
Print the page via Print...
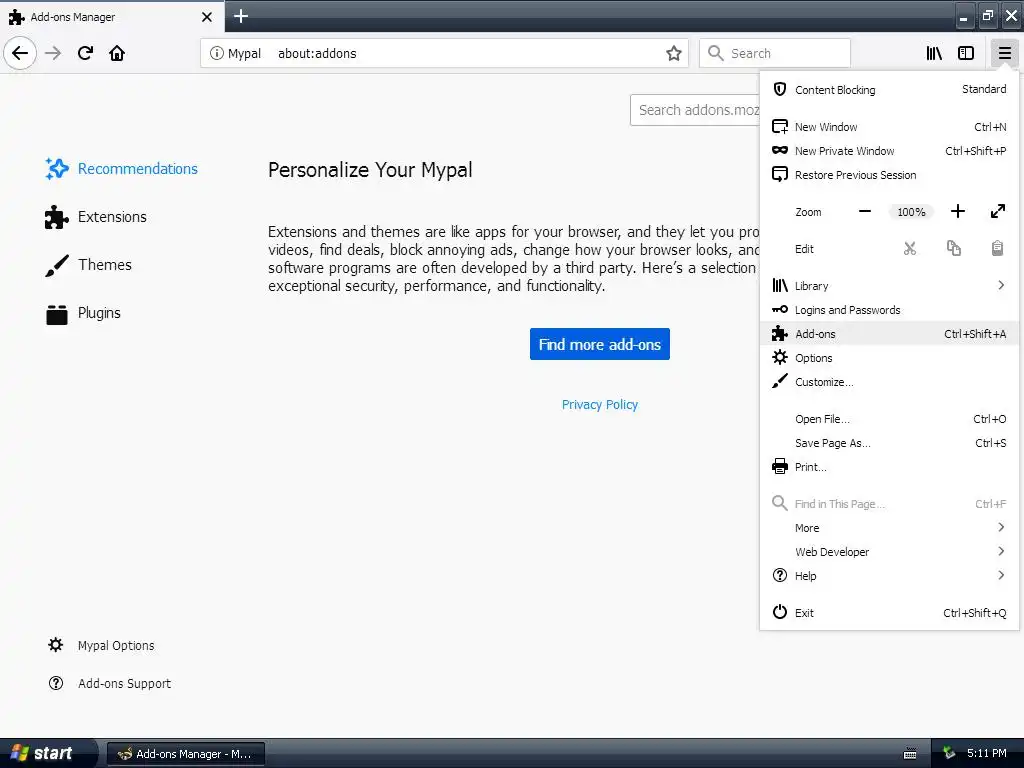pyautogui.click(x=889, y=467)
